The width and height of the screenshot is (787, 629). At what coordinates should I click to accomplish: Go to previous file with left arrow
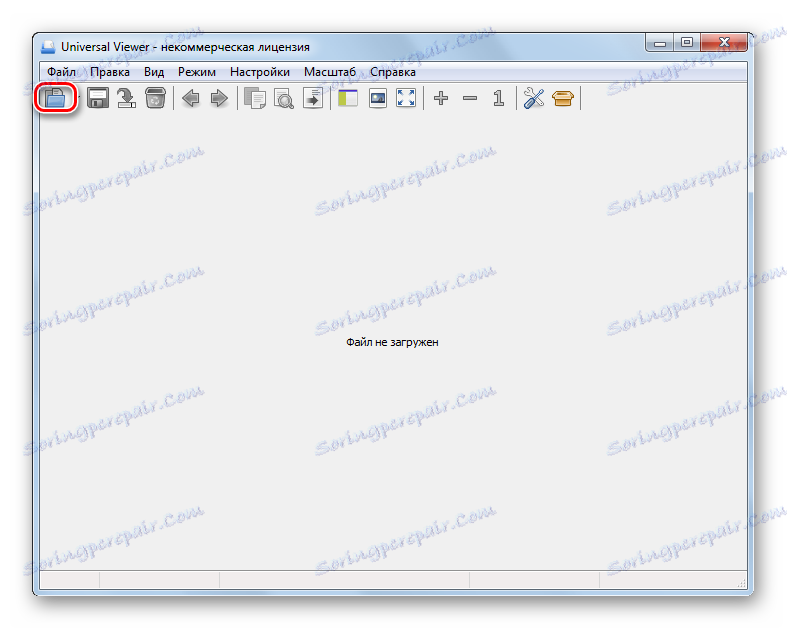click(x=191, y=98)
